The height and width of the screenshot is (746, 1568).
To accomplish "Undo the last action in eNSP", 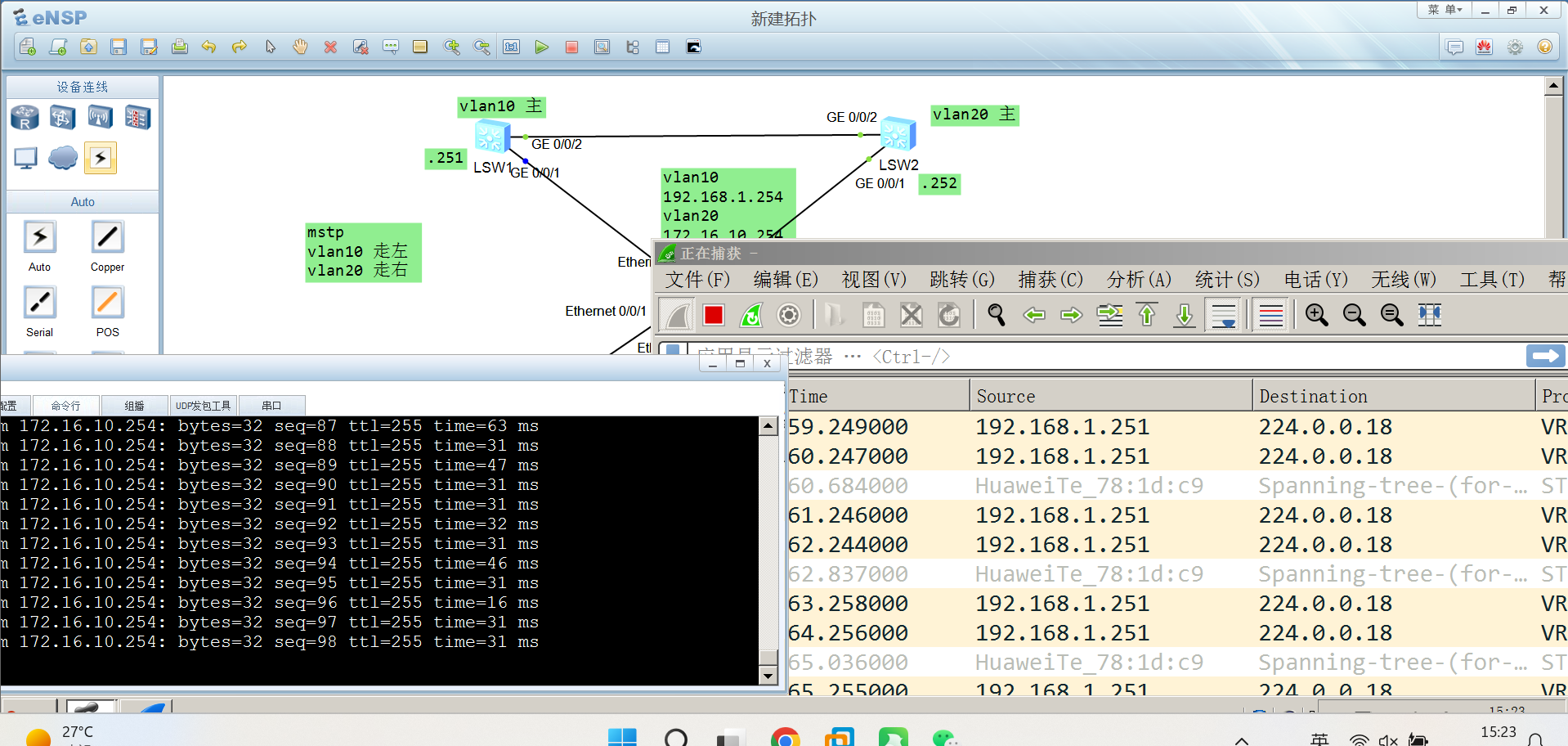I will tap(209, 47).
